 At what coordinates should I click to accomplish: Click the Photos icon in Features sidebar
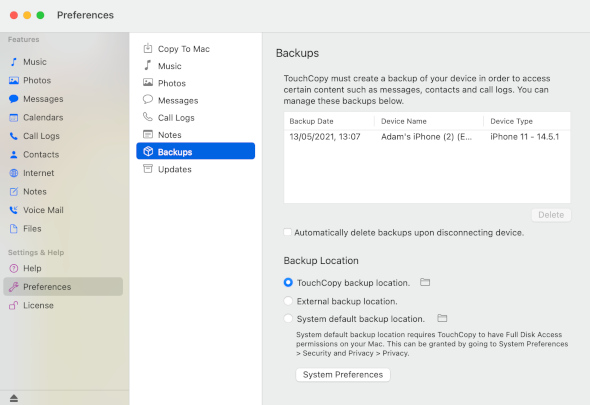[14, 80]
